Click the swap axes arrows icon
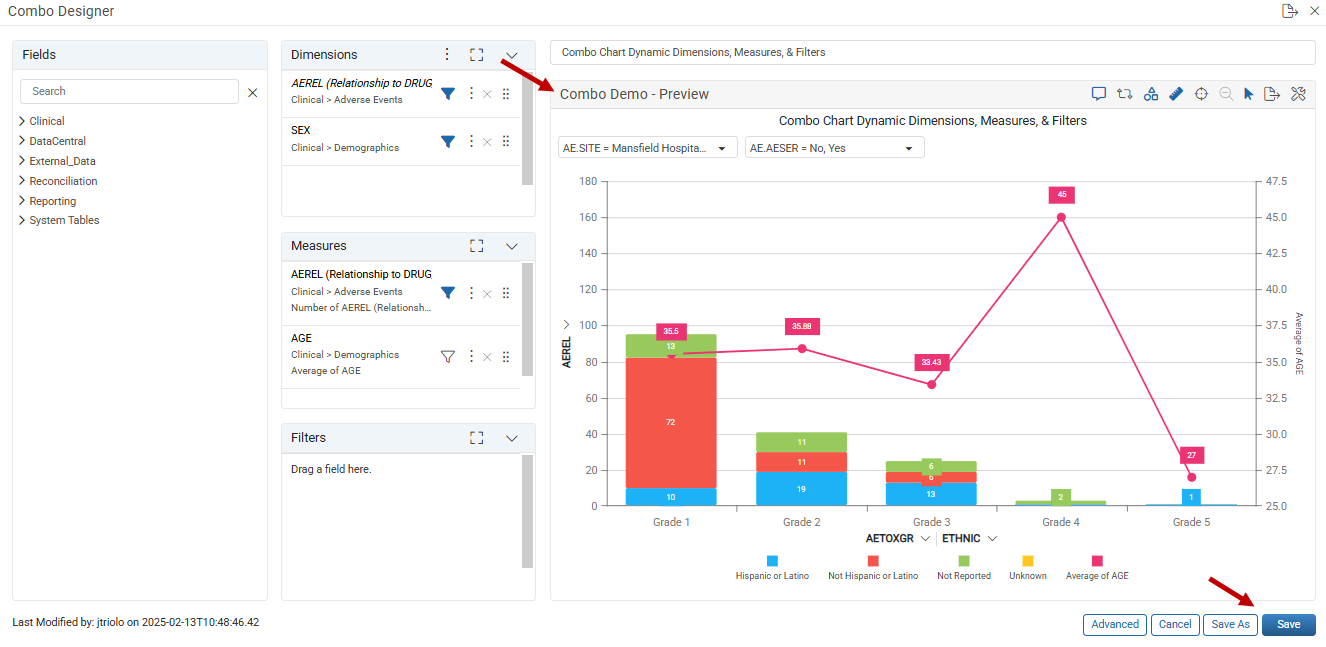The image size is (1326, 647). pyautogui.click(x=1124, y=94)
